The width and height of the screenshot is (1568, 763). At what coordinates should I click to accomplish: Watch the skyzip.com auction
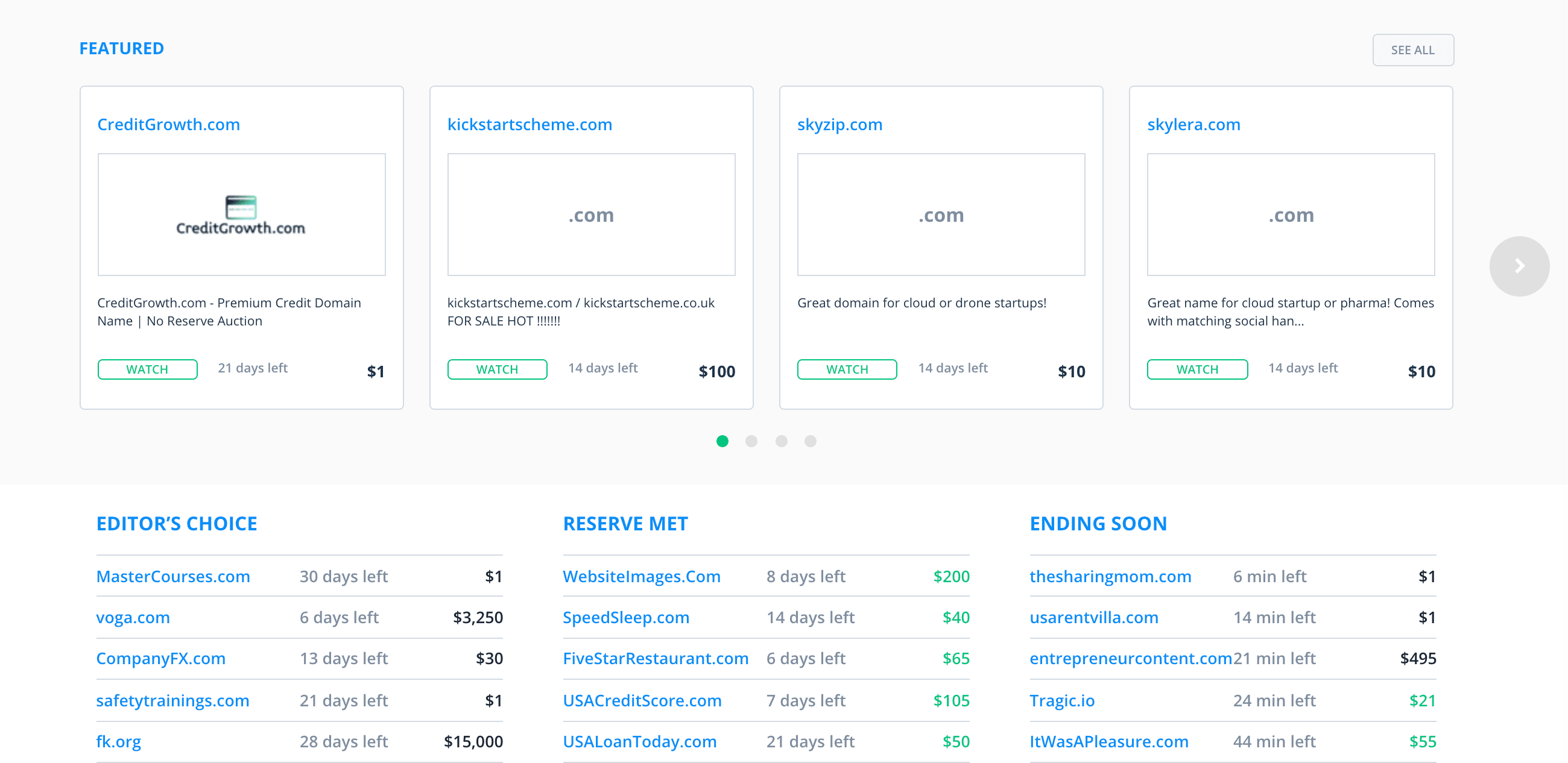(x=847, y=369)
